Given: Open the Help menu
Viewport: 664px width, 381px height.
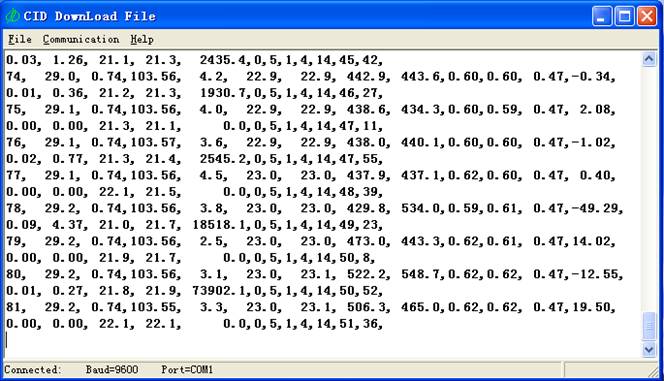Looking at the screenshot, I should (x=142, y=39).
